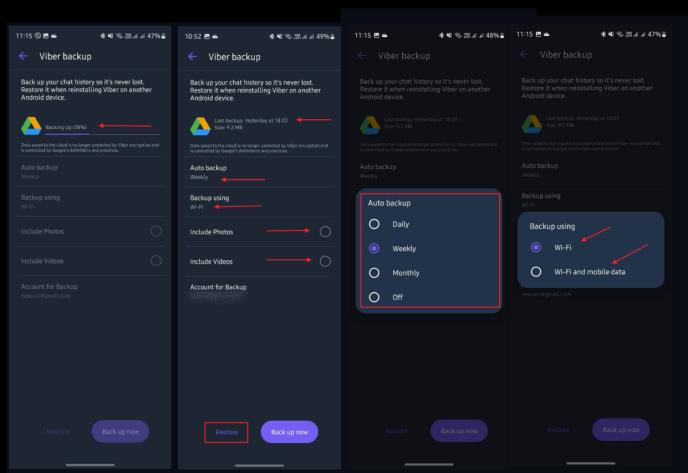Viewport: 688px width, 473px height.
Task: Tap cloud data encryption notice on 10:52 screen
Action: click(x=259, y=148)
